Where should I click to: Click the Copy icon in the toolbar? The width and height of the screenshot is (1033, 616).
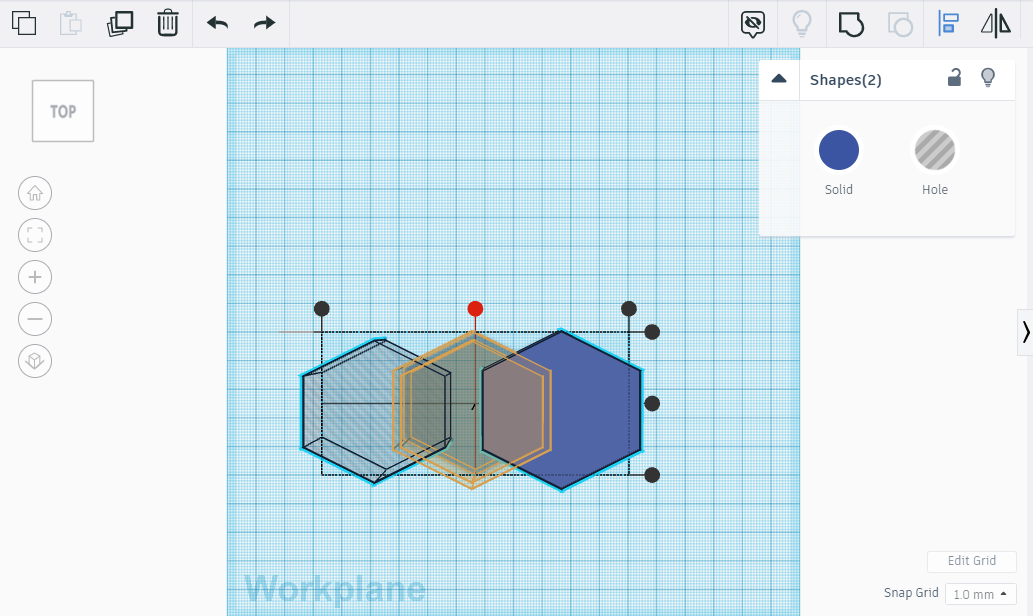(24, 23)
